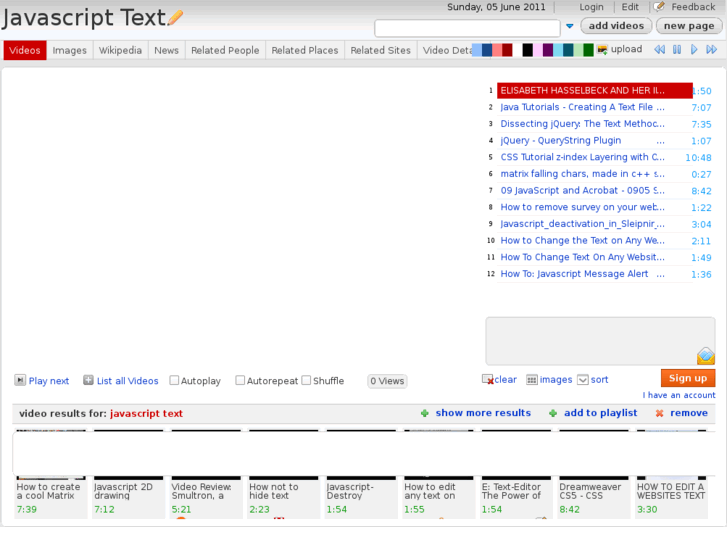This screenshot has width=727, height=545.
Task: Play video with the play arrow icon
Action: (x=694, y=49)
